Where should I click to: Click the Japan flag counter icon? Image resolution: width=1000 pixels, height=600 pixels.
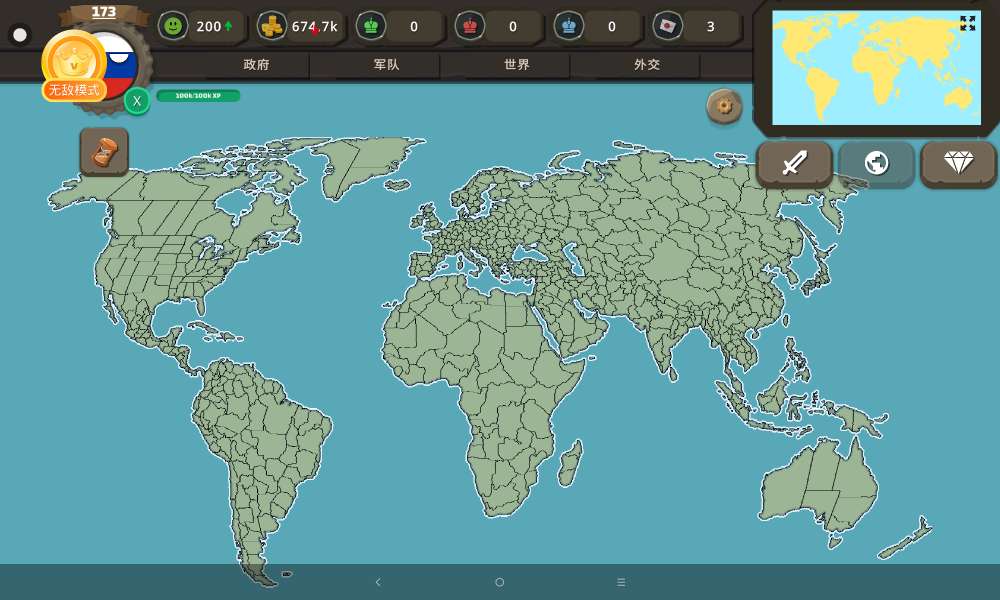click(668, 26)
